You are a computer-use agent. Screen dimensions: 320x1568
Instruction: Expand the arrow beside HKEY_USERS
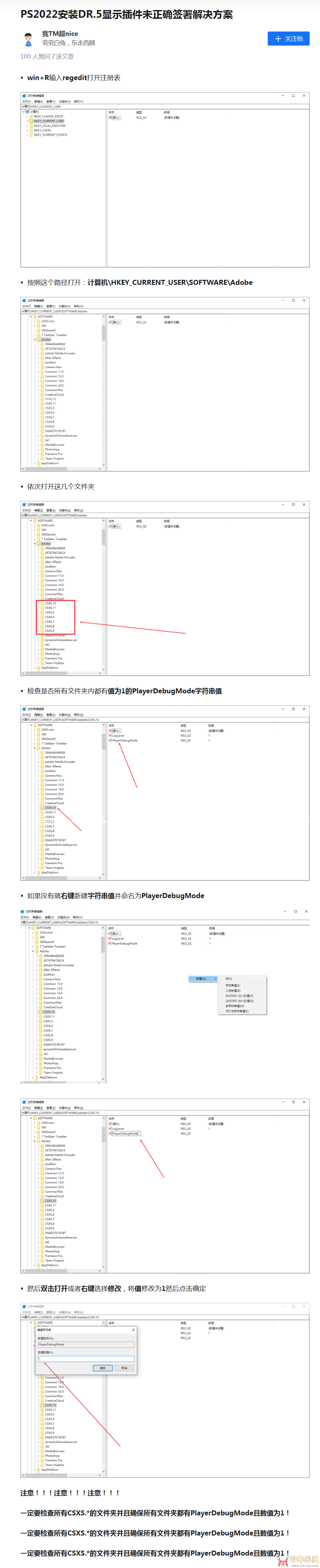tap(27, 130)
